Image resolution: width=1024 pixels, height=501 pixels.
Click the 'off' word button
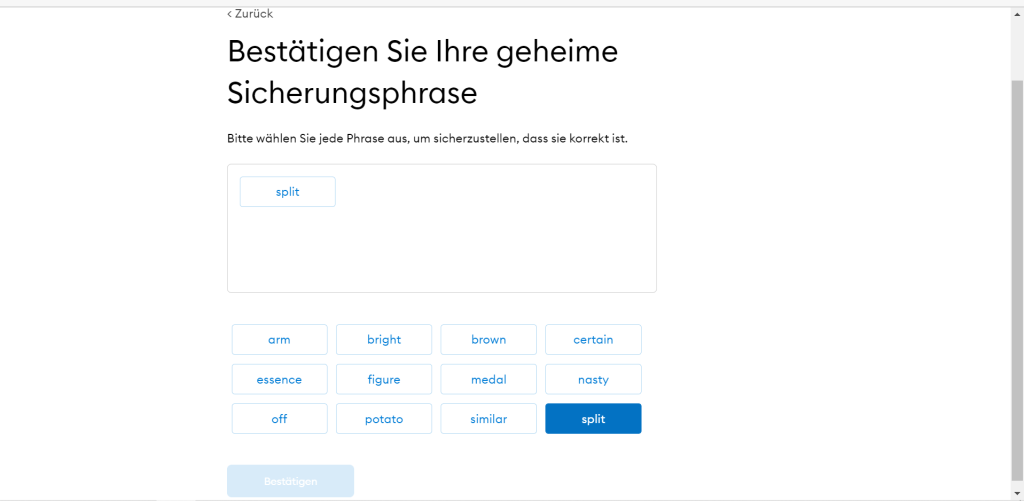click(x=279, y=419)
